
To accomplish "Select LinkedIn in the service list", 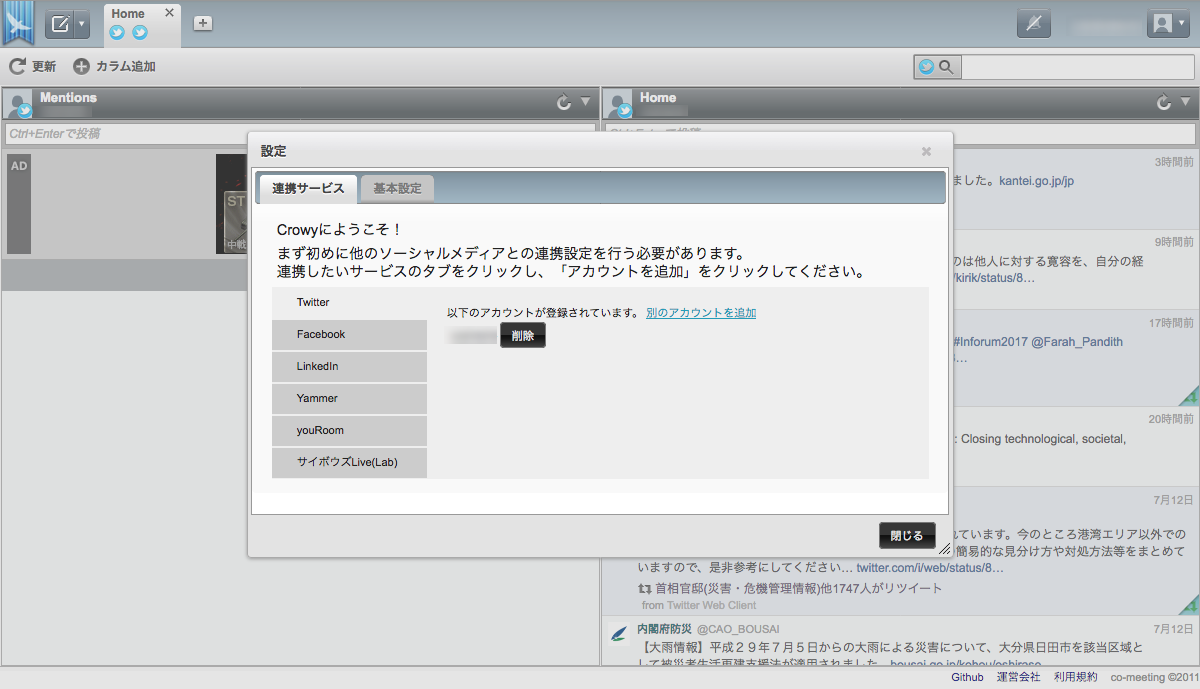I will [349, 366].
